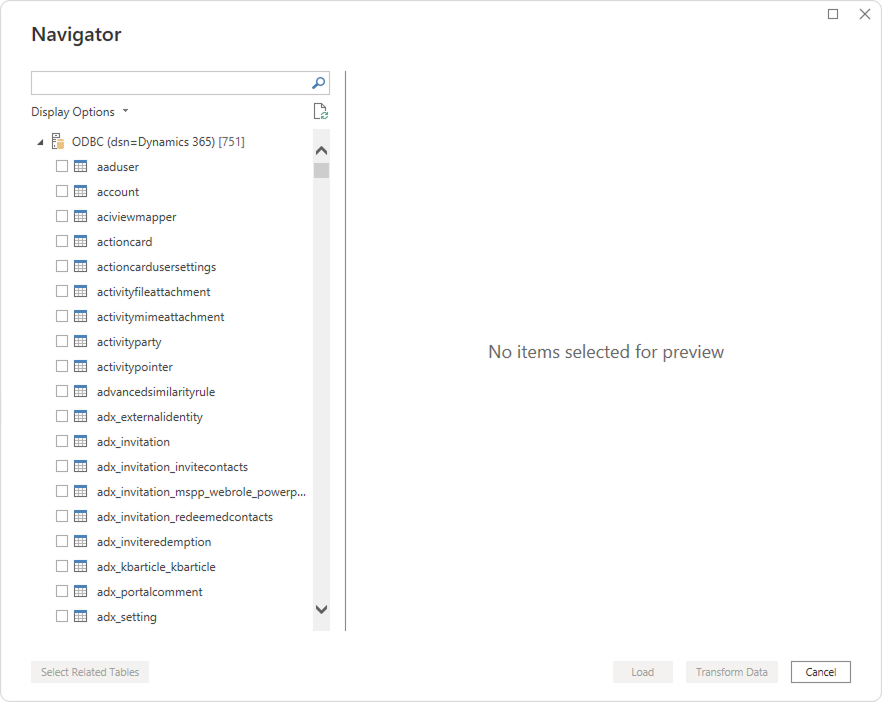882x702 pixels.
Task: Tick the adx_portalcomment checkbox
Action: (x=62, y=592)
